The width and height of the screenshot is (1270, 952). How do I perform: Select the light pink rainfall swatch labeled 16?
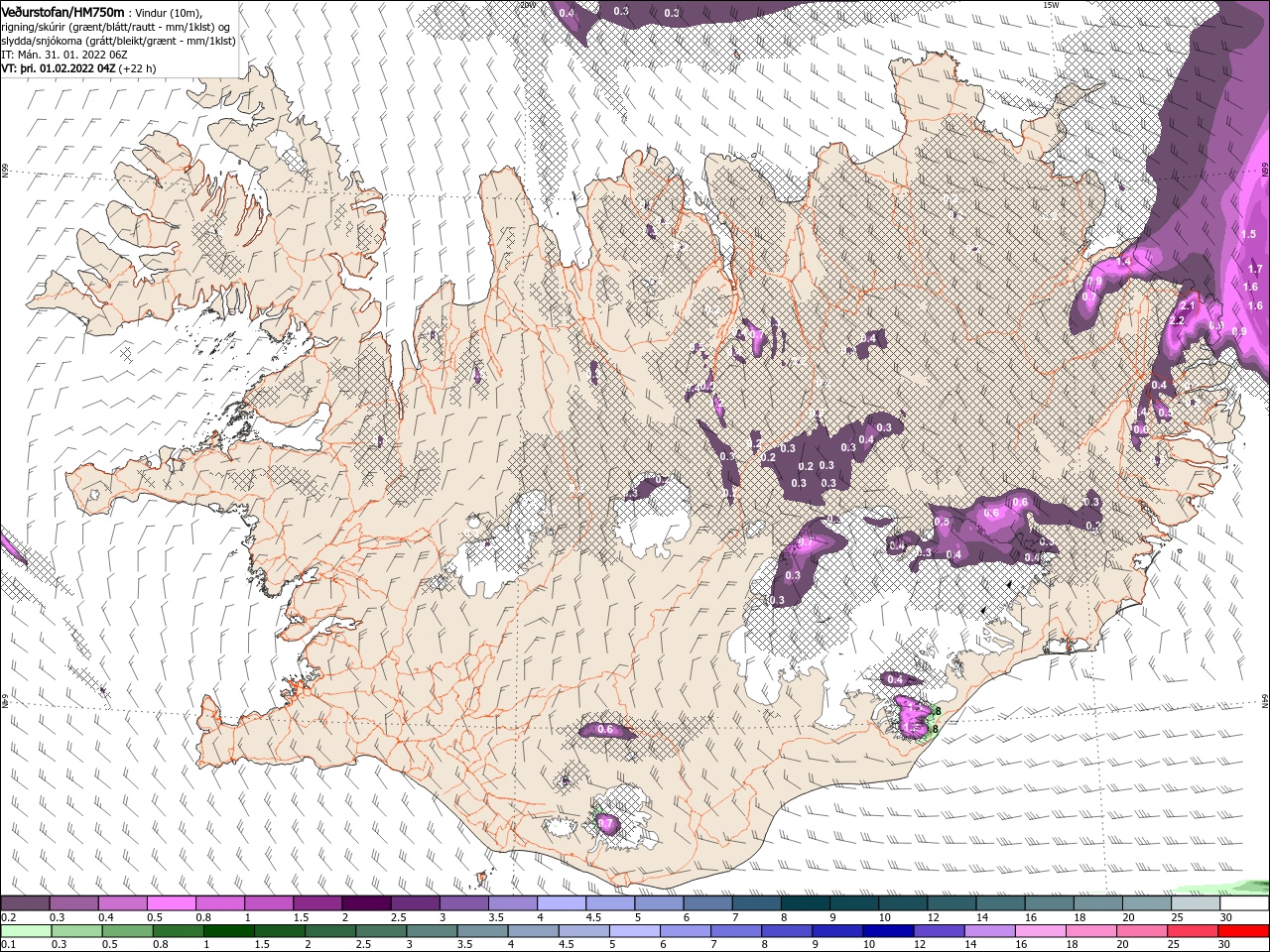[1042, 931]
